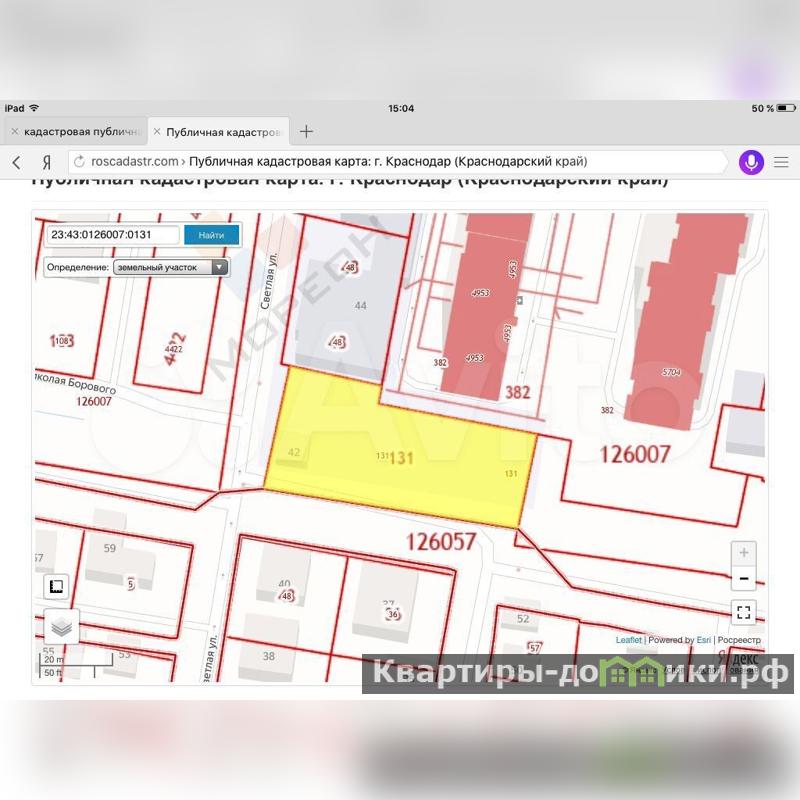Select the Публичная кадастровая tab
This screenshot has width=800, height=800.
pyautogui.click(x=224, y=132)
